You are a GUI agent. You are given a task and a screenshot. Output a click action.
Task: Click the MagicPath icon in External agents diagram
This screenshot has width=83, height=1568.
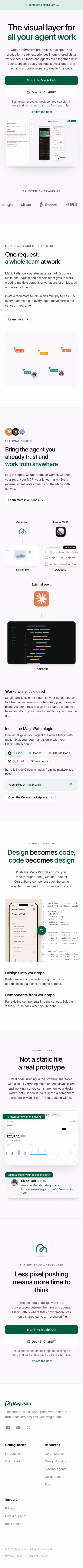pos(22,531)
